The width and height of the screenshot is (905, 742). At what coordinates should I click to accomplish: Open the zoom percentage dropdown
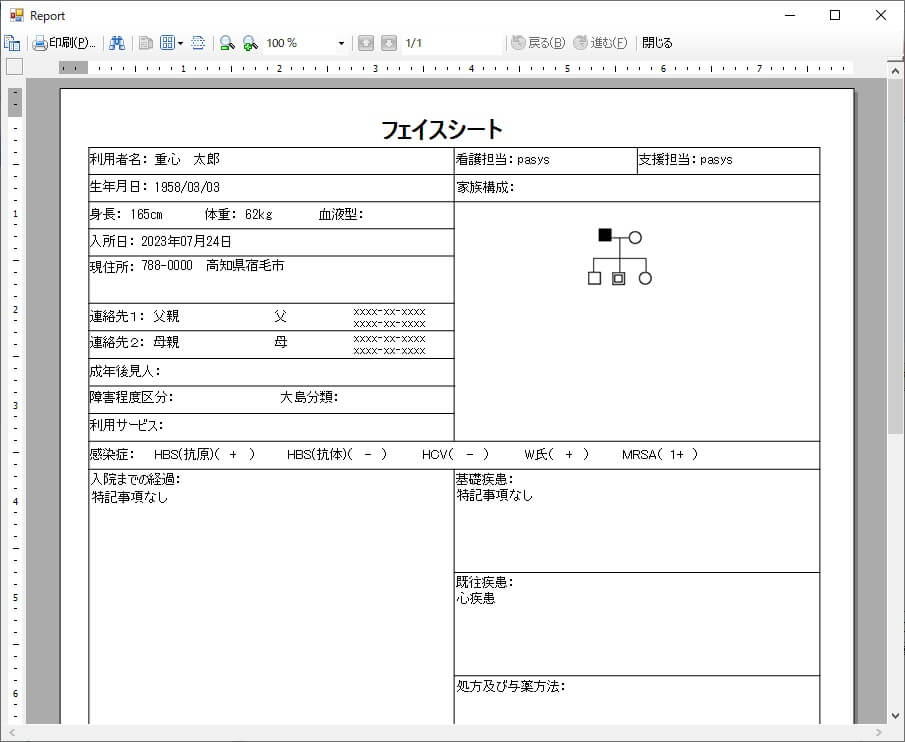coord(340,43)
